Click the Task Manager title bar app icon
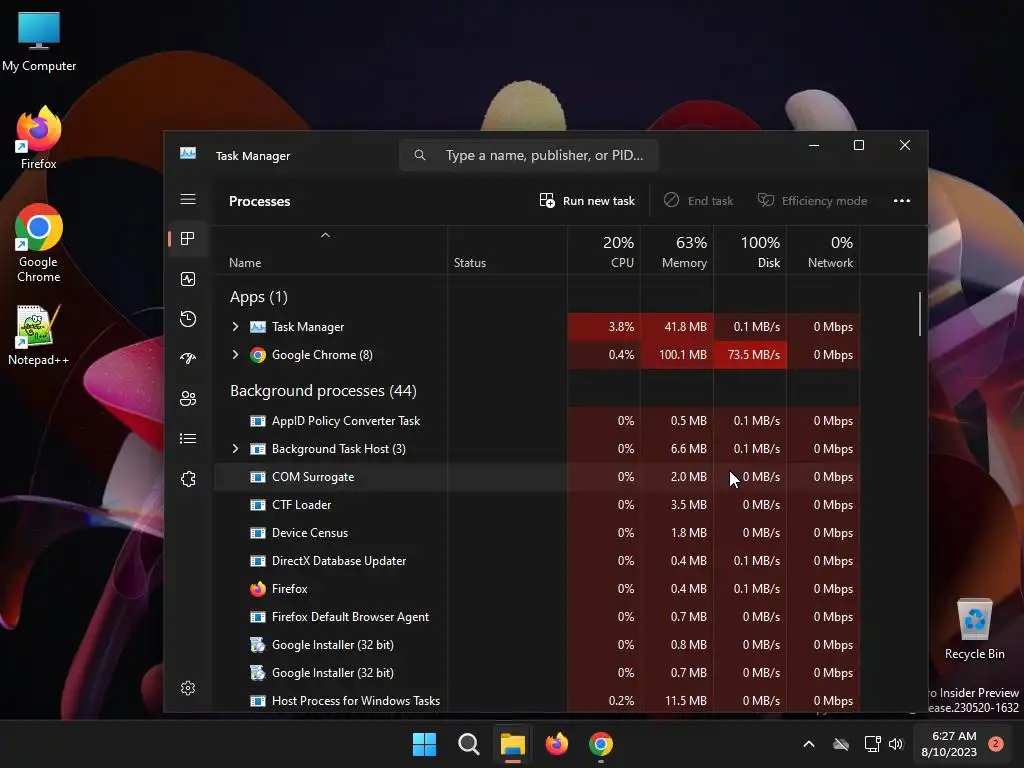 pos(188,153)
